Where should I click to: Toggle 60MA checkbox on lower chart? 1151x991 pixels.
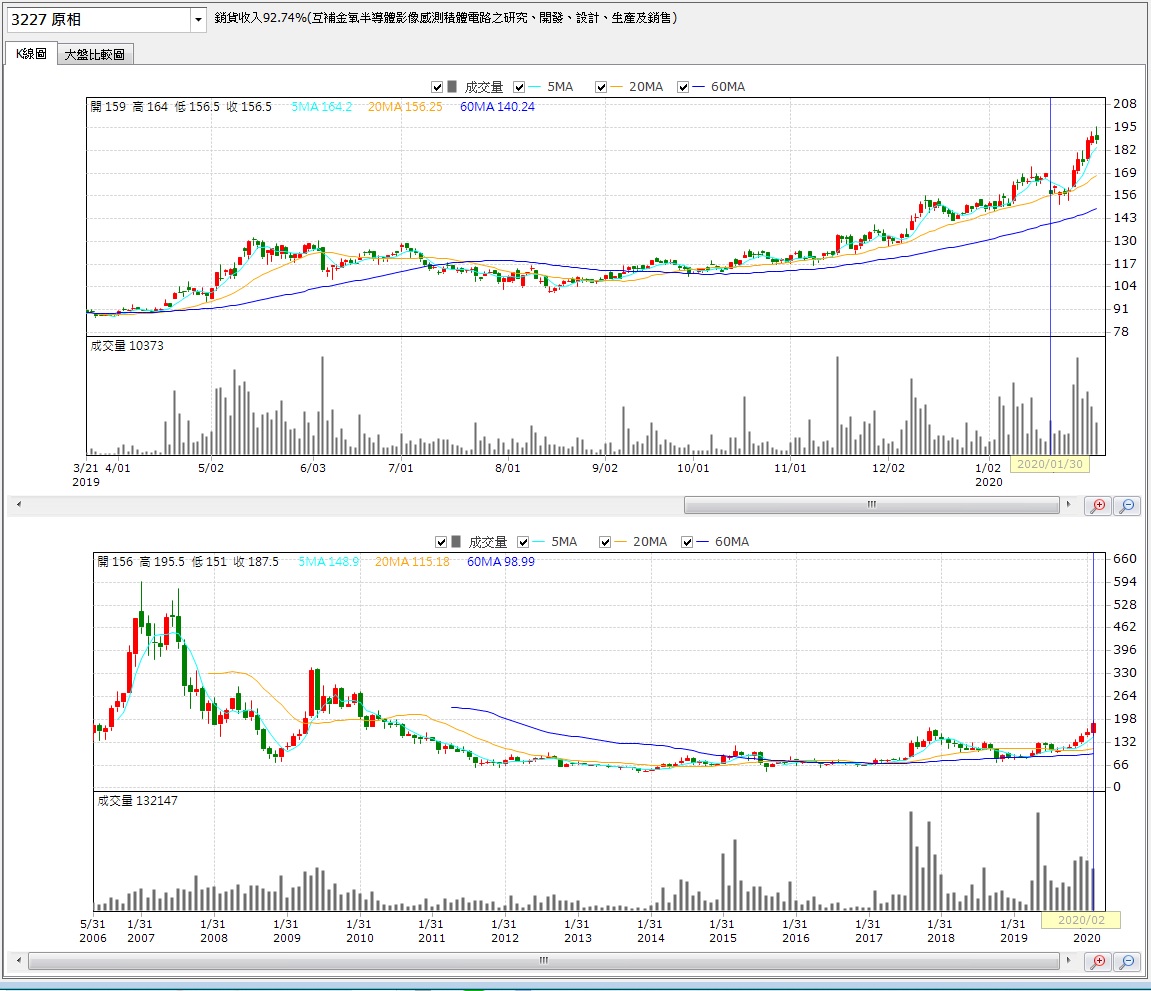point(687,542)
